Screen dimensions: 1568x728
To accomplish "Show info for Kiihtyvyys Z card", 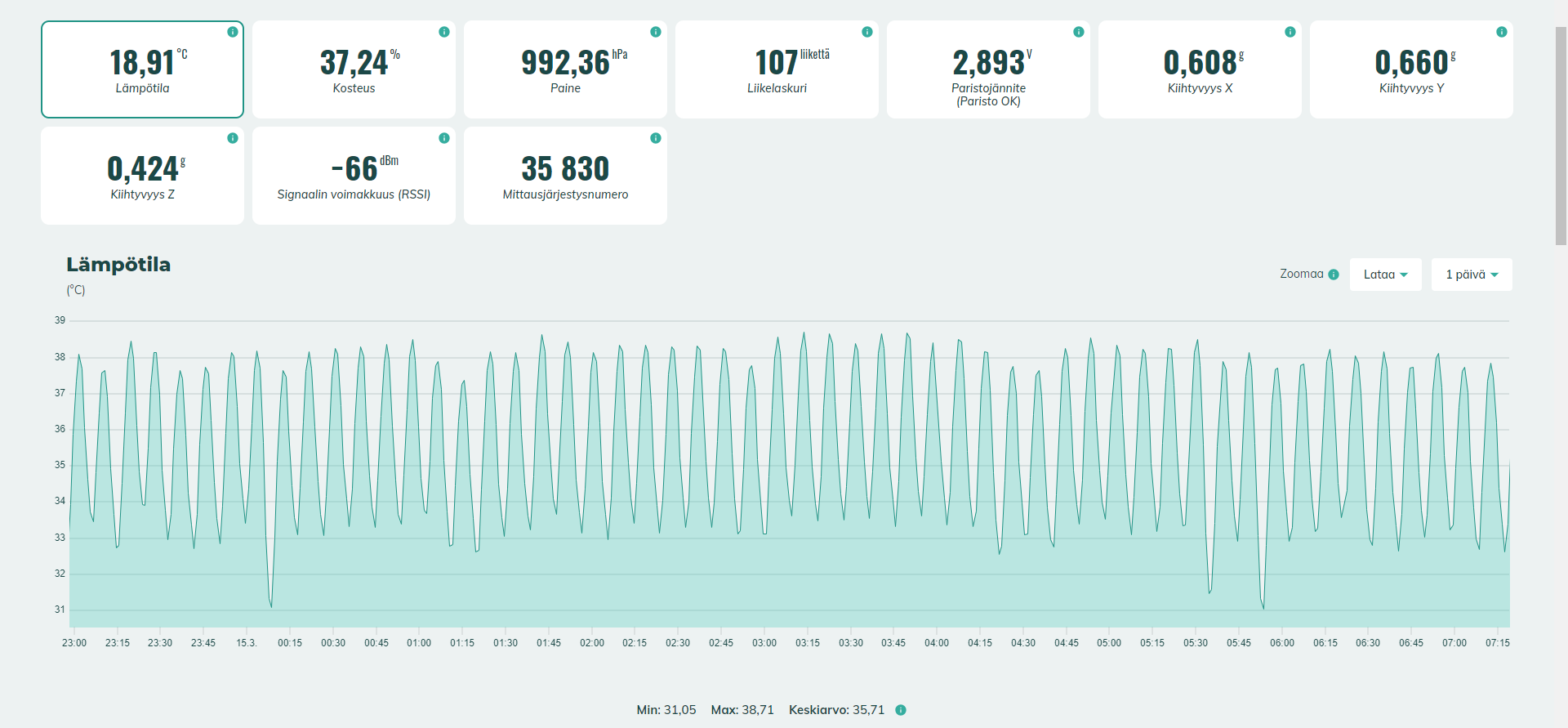I will pos(233,138).
